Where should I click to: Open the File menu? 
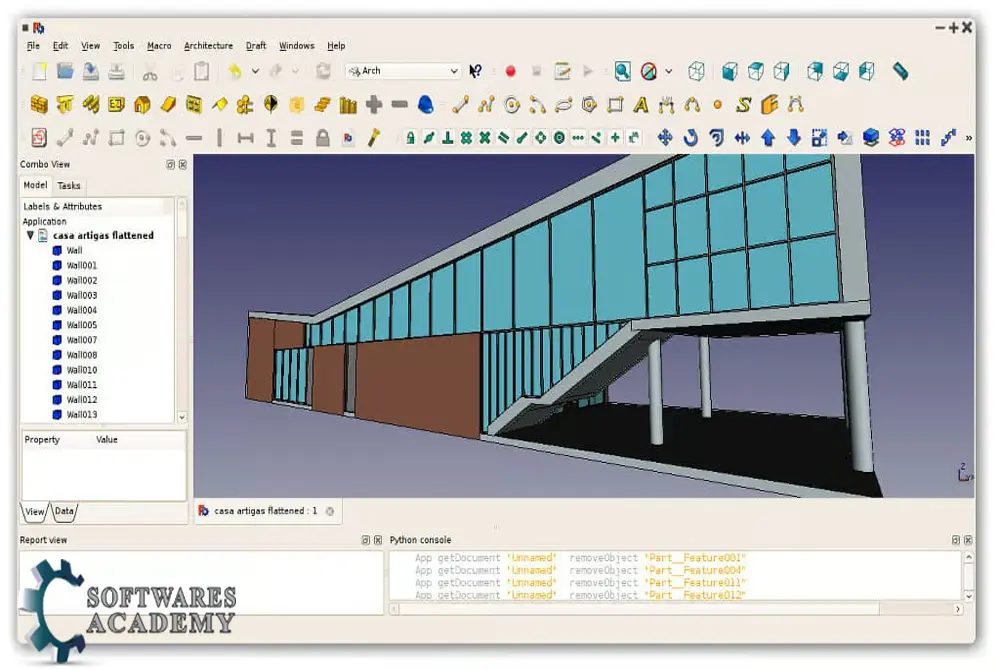(x=33, y=46)
